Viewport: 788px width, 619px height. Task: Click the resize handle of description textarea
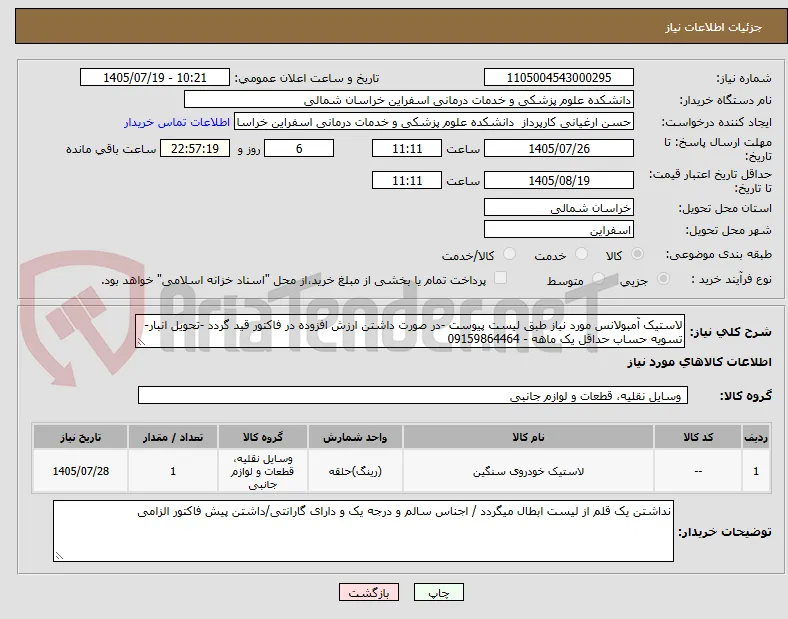point(141,343)
